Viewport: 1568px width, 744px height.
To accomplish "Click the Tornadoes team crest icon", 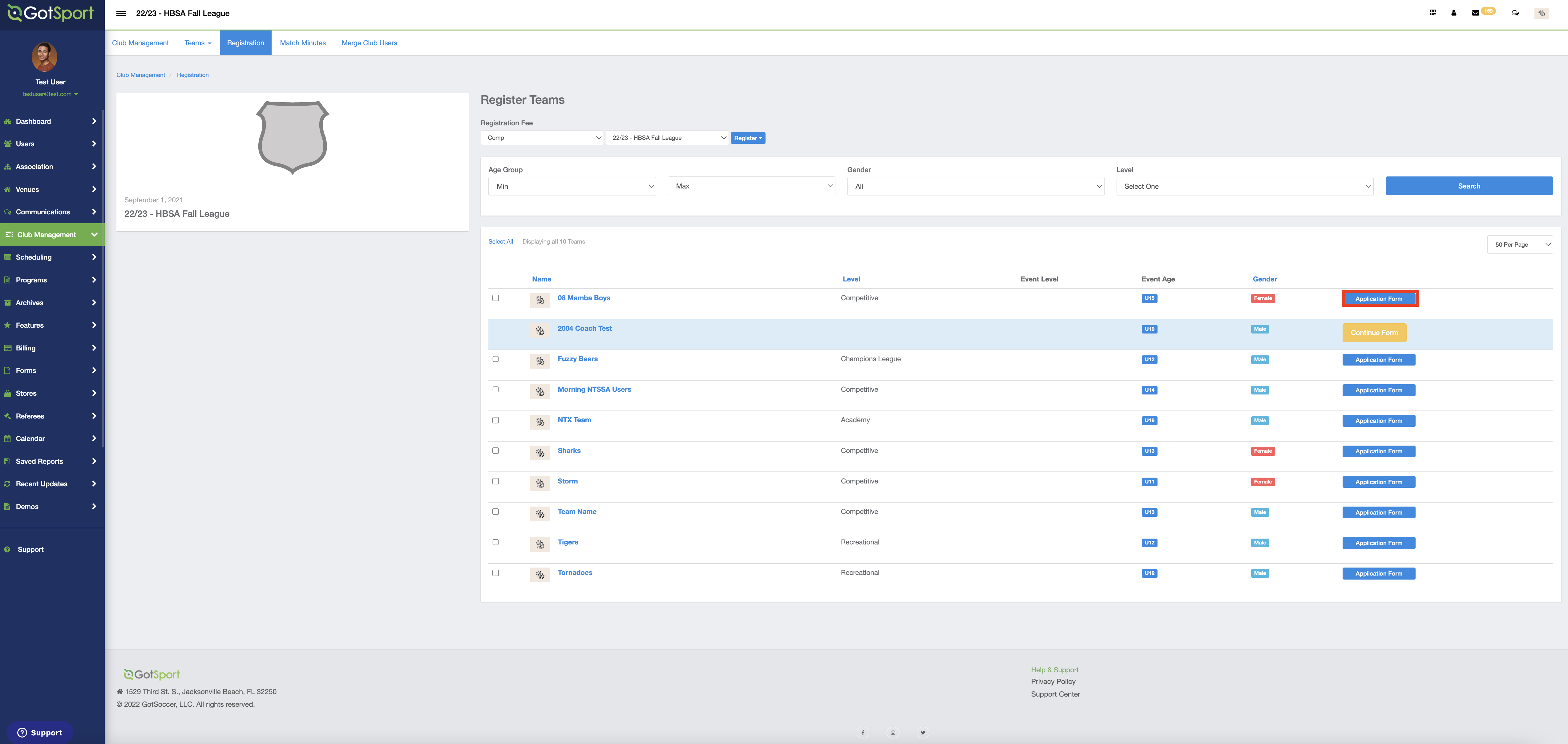I will pos(540,575).
